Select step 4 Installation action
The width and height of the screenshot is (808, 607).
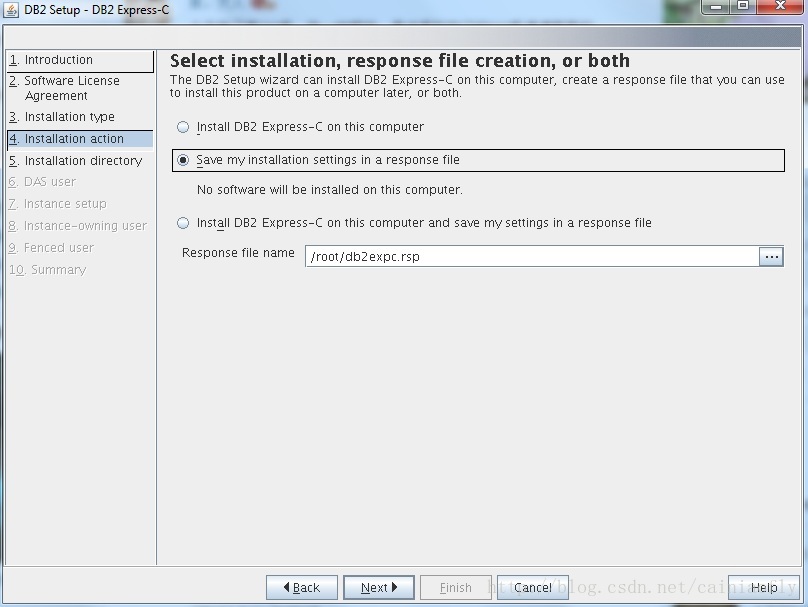pos(80,139)
